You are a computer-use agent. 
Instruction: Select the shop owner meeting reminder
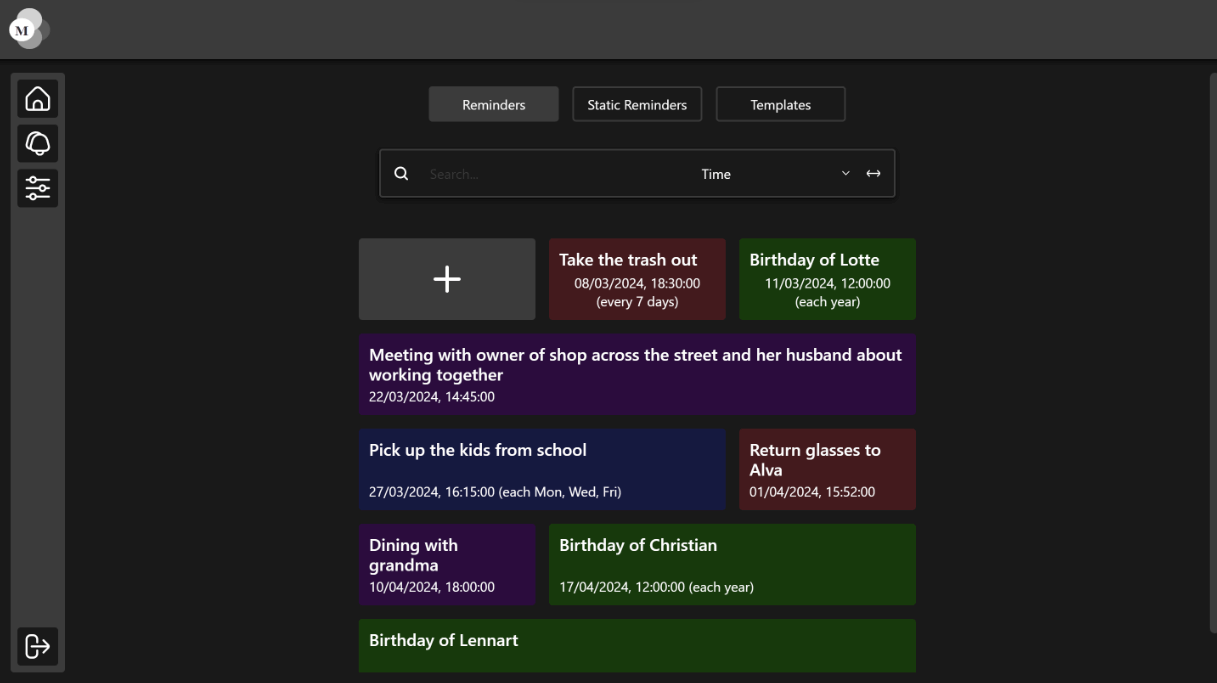coord(637,375)
